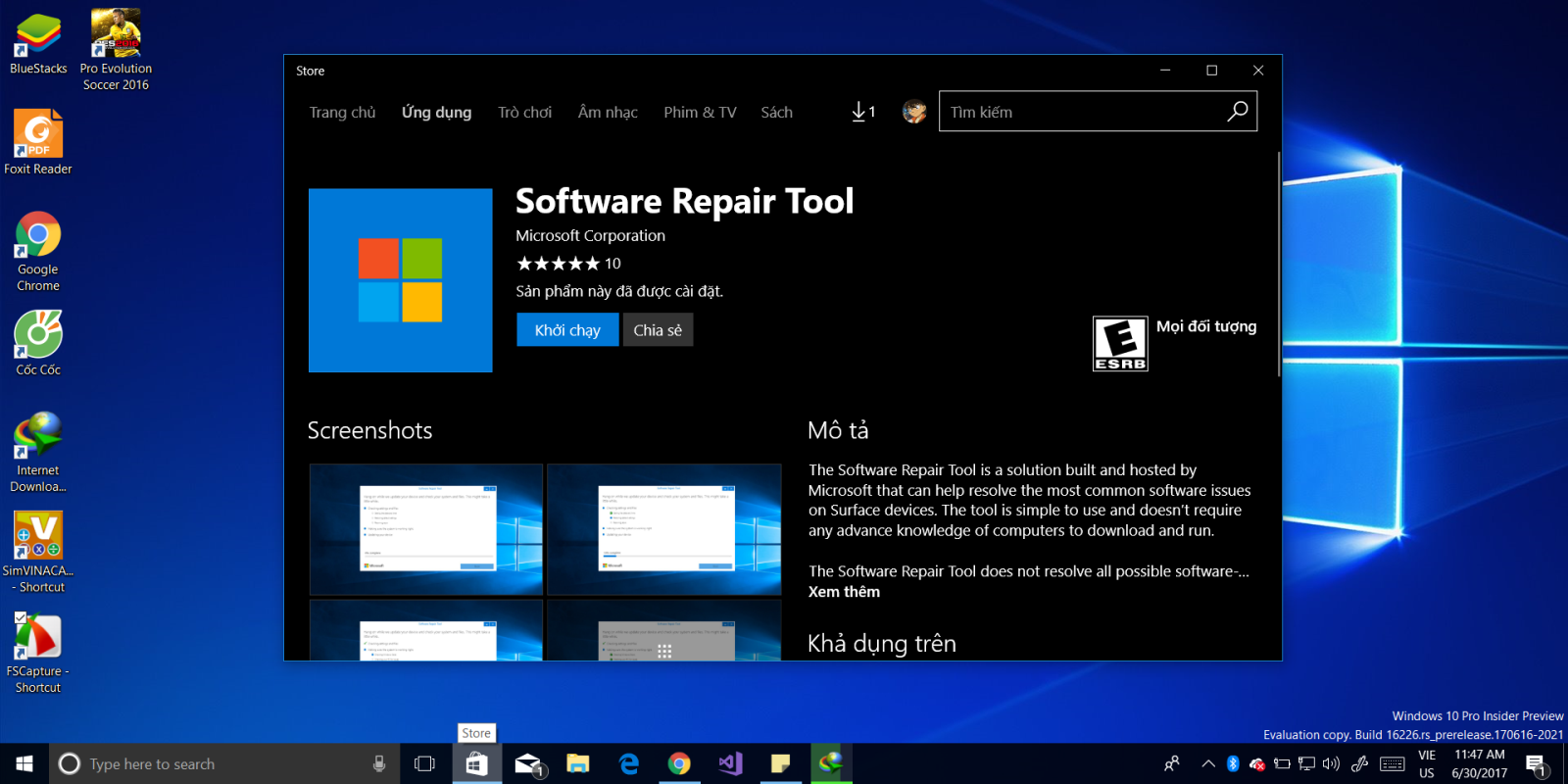Open second screenshot thumbnail in top row
Image resolution: width=1568 pixels, height=784 pixels.
click(x=663, y=529)
